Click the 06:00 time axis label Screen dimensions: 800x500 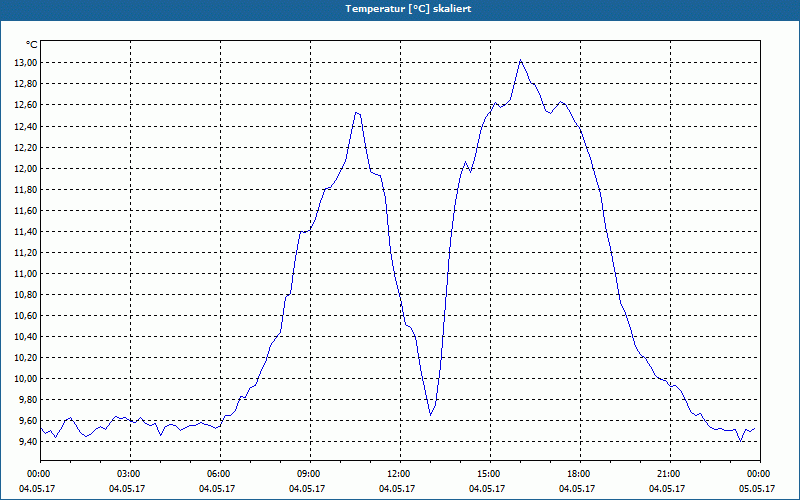[x=220, y=474]
